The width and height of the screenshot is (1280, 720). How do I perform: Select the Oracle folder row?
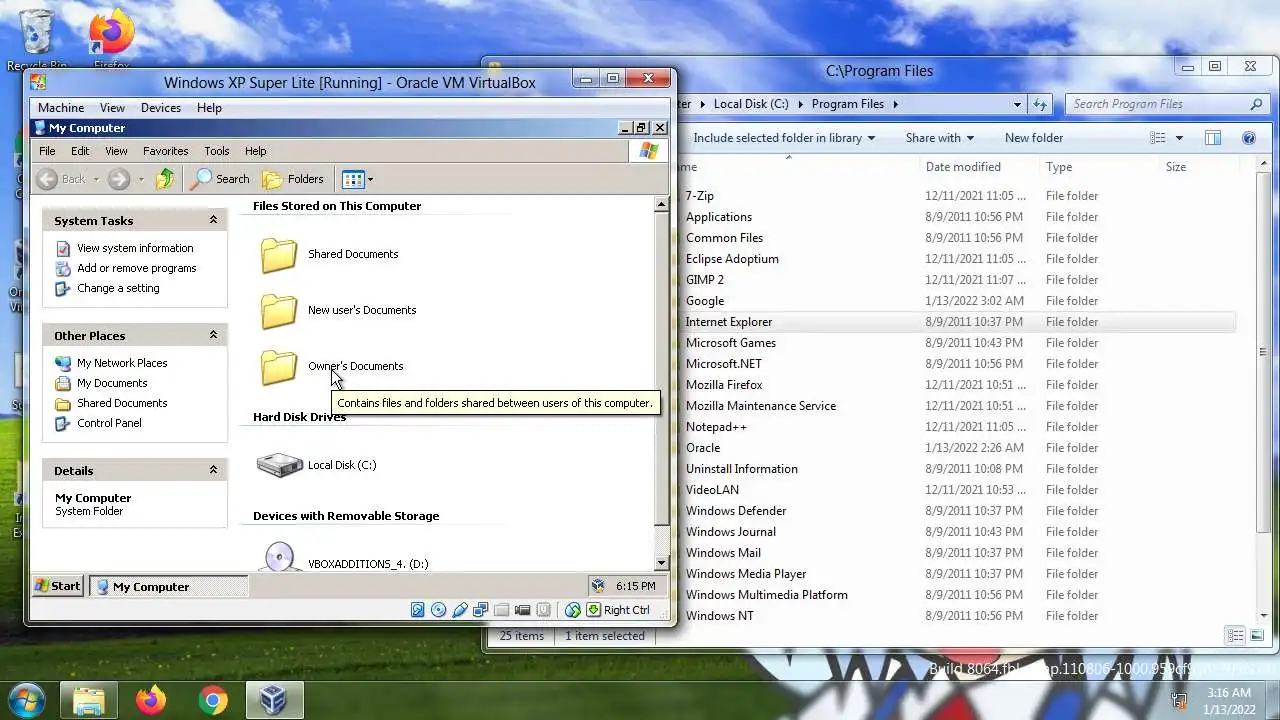(956, 448)
